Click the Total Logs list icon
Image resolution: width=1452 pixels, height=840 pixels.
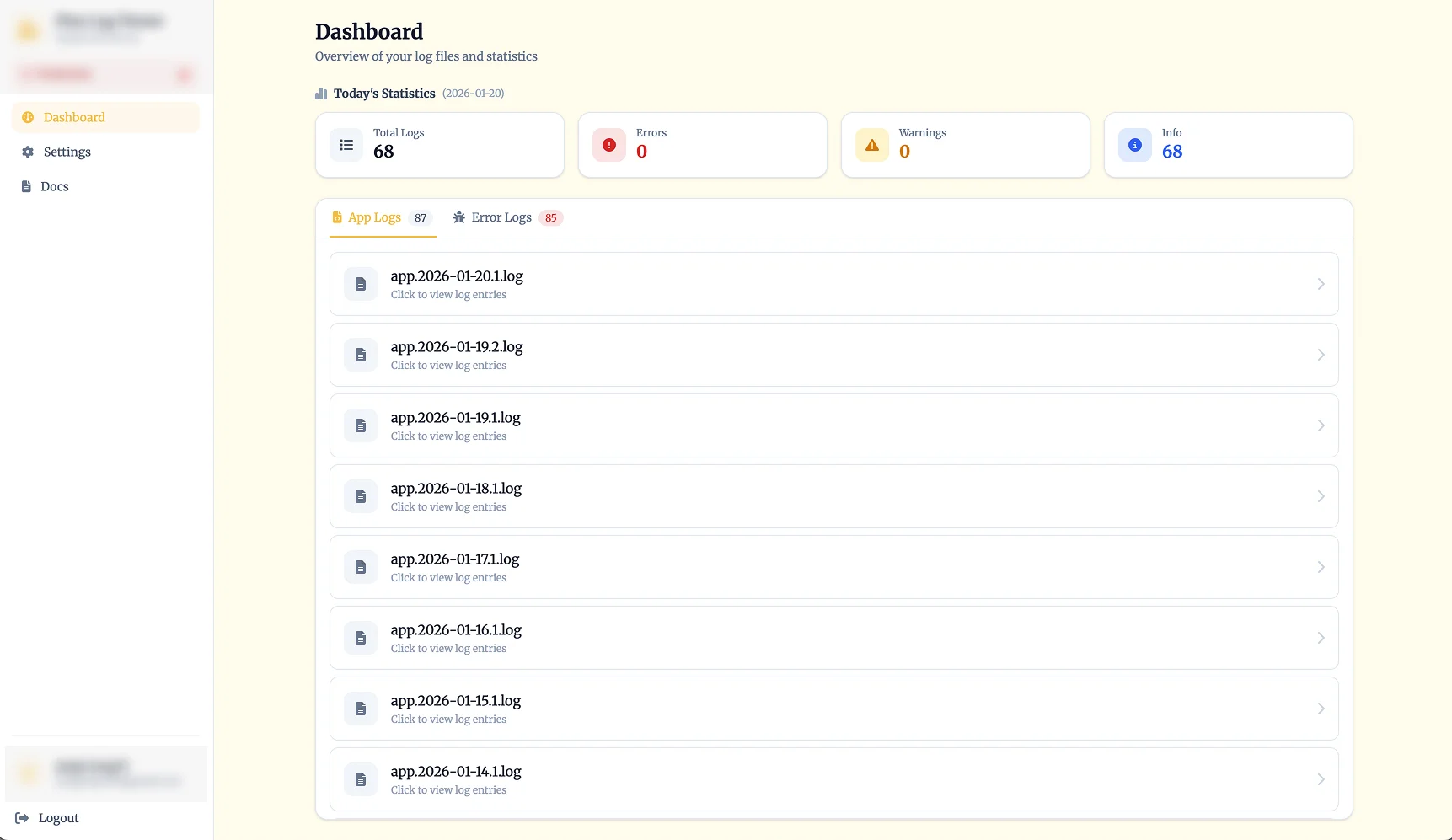[x=346, y=145]
